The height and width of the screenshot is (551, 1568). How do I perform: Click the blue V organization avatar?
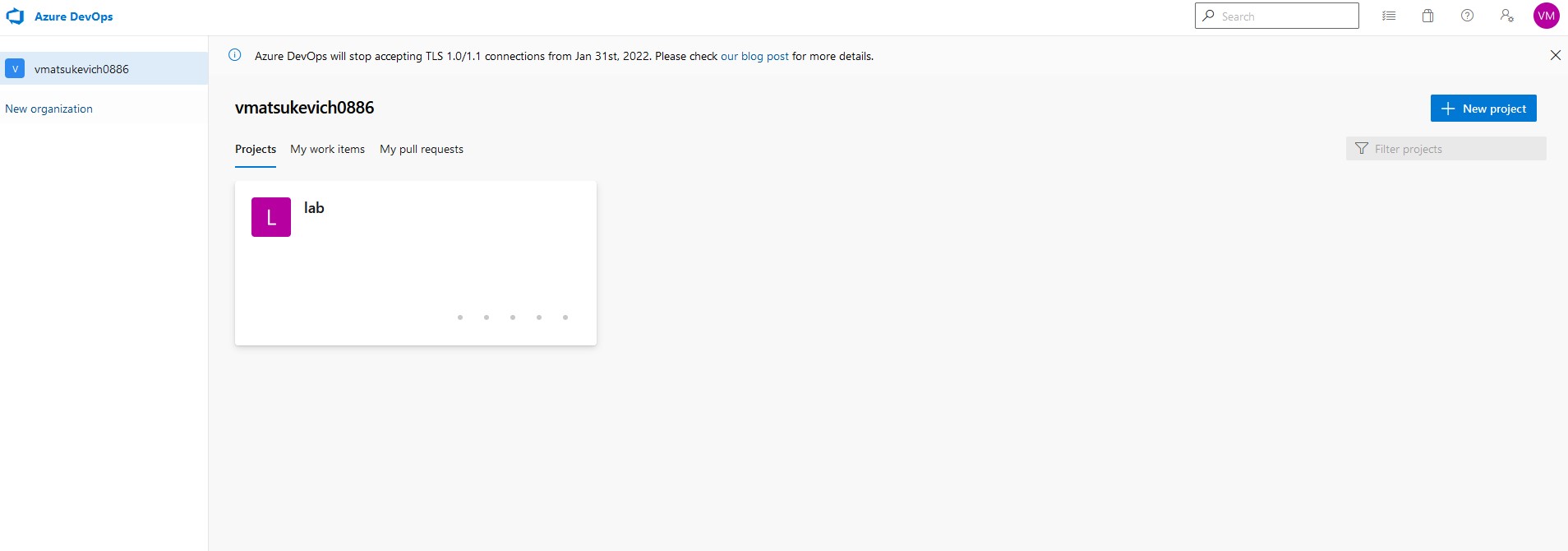[x=15, y=69]
